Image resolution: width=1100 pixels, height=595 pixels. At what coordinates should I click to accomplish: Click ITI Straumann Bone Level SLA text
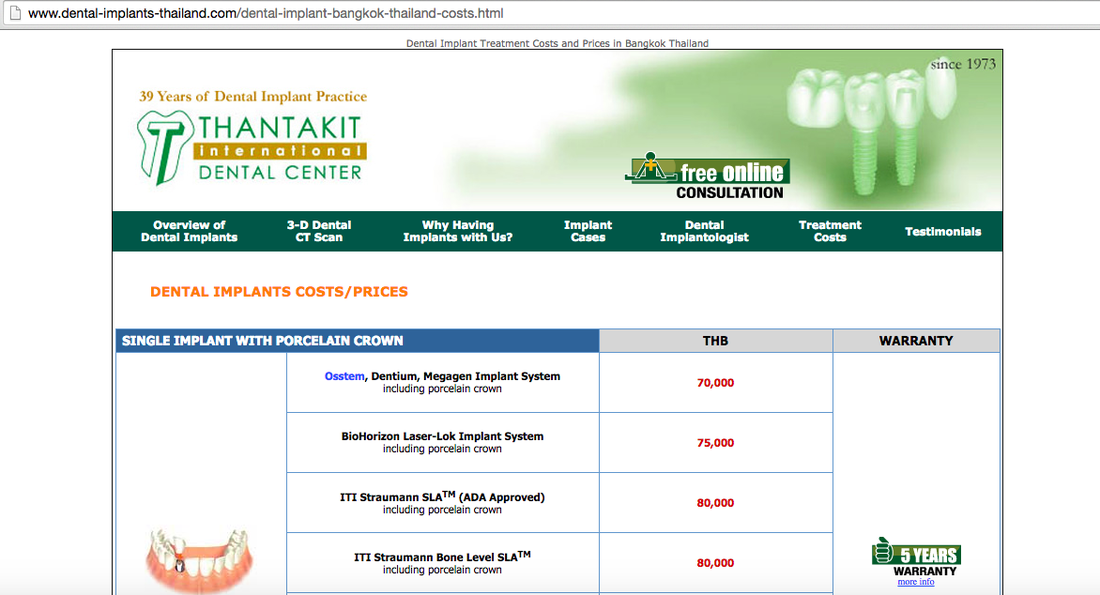tap(442, 556)
